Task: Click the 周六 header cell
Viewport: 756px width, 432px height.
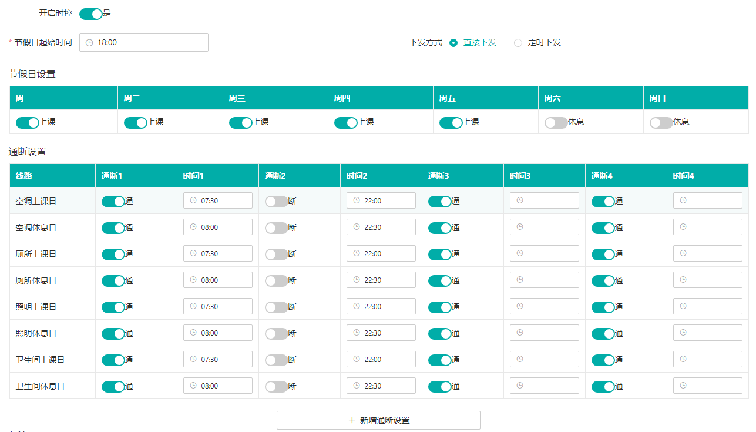Action: click(x=591, y=98)
